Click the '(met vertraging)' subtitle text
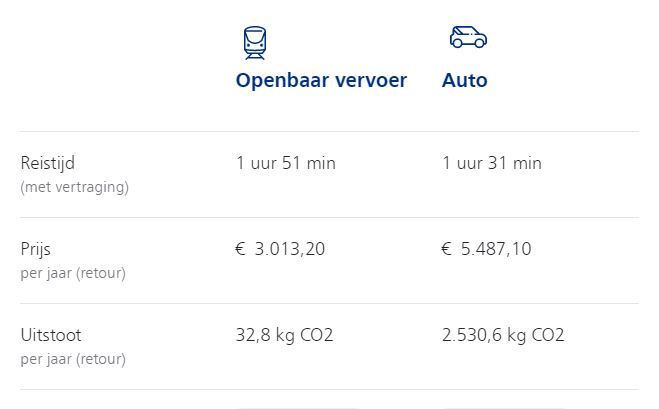The height and width of the screenshot is (409, 659). point(74,187)
